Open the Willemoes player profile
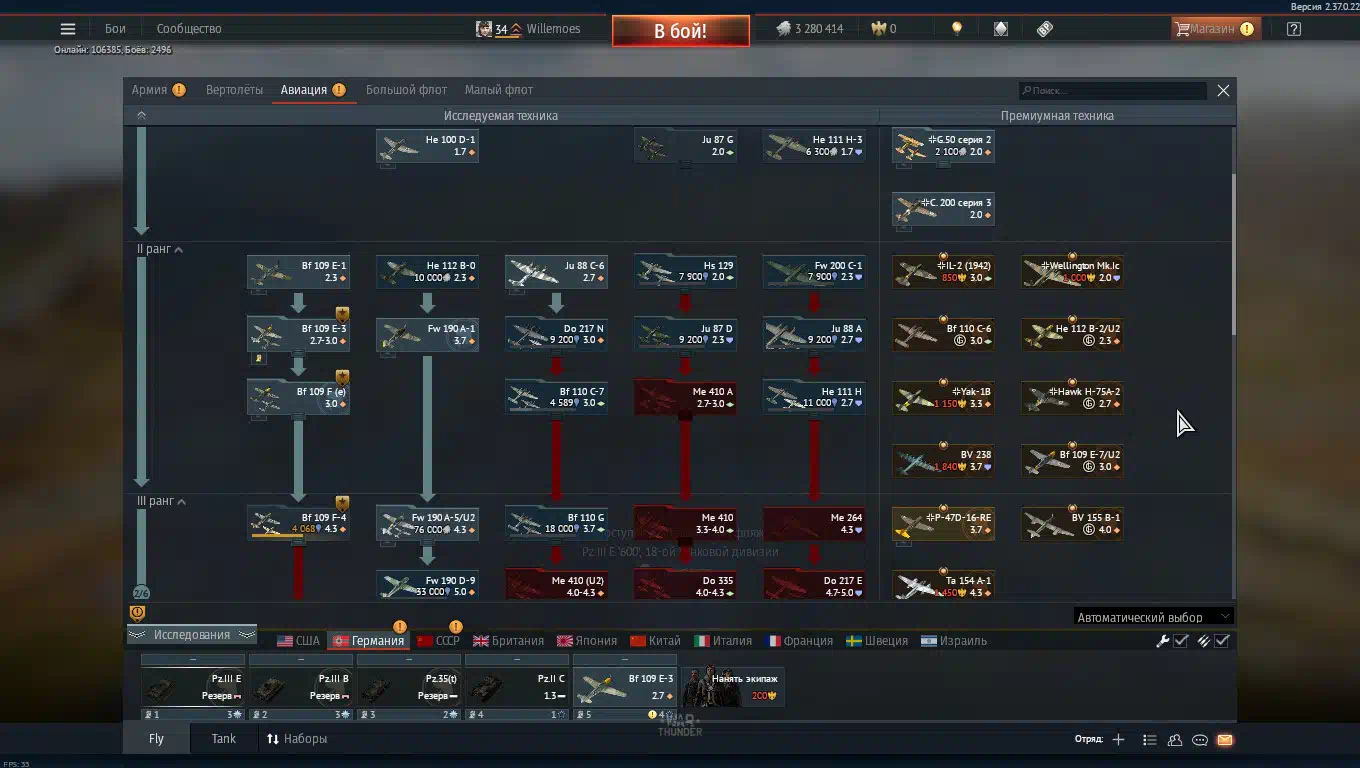 (x=528, y=29)
